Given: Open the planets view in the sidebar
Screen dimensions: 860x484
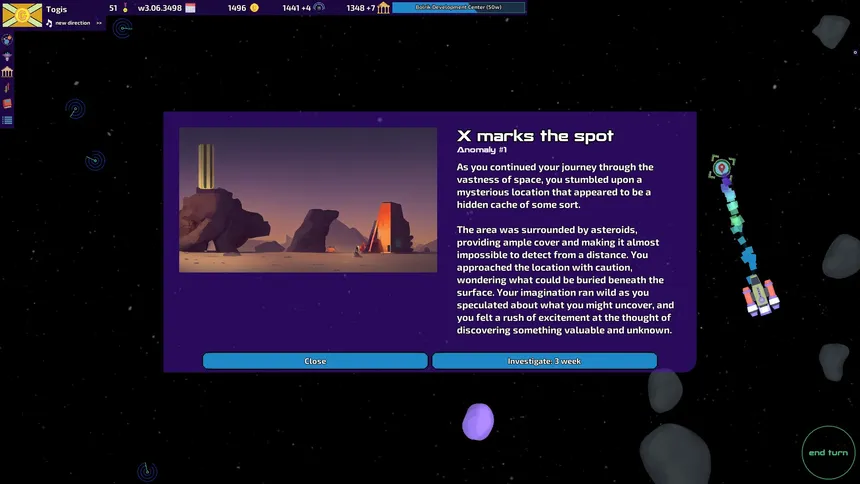Looking at the screenshot, I should [7, 40].
